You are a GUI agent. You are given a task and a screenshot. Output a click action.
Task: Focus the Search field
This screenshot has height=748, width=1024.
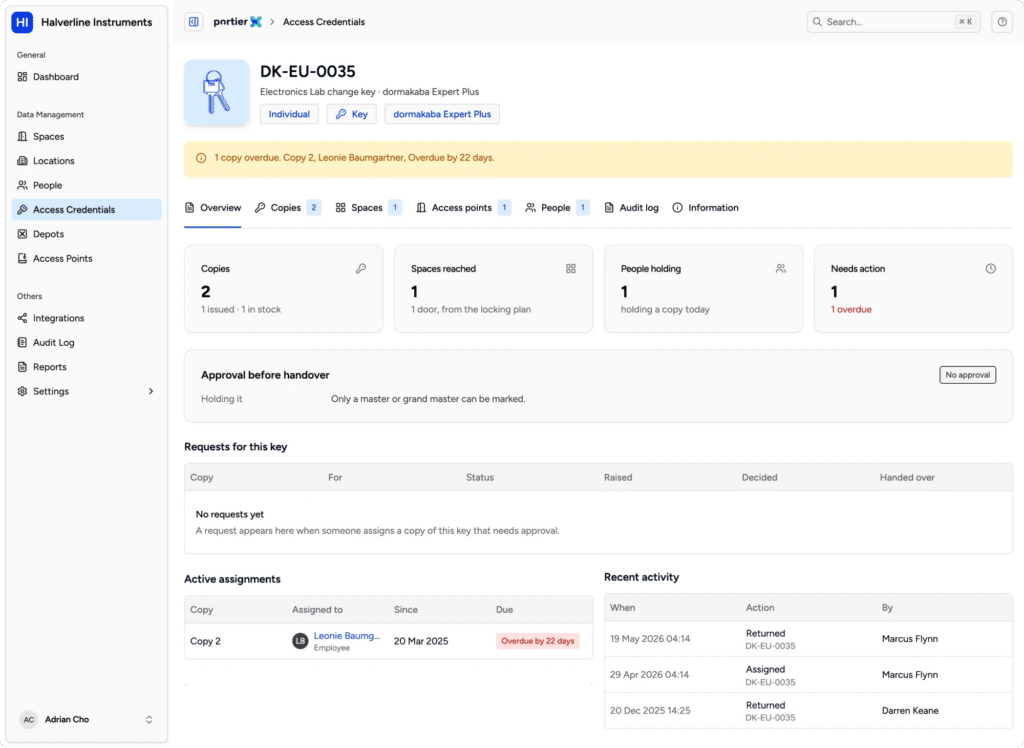point(893,22)
